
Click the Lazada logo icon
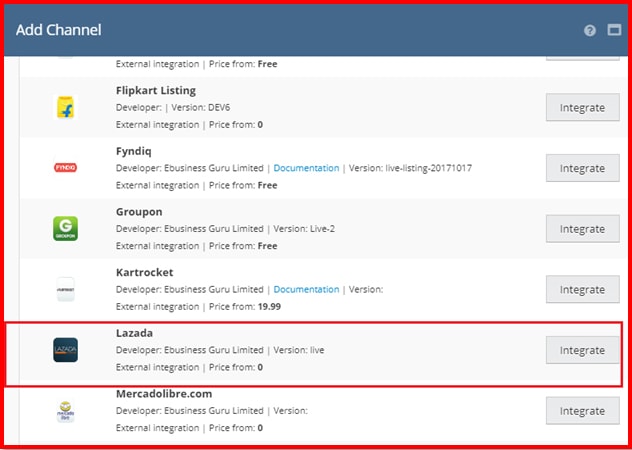(65, 350)
